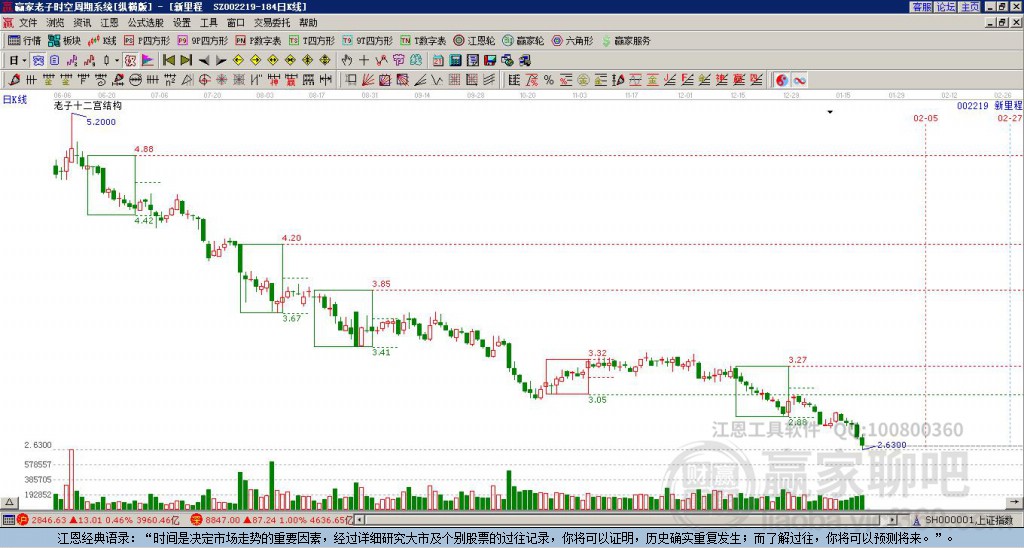The width and height of the screenshot is (1024, 548).
Task: Open the 赢家轮 wheel tool
Action: (x=523, y=40)
